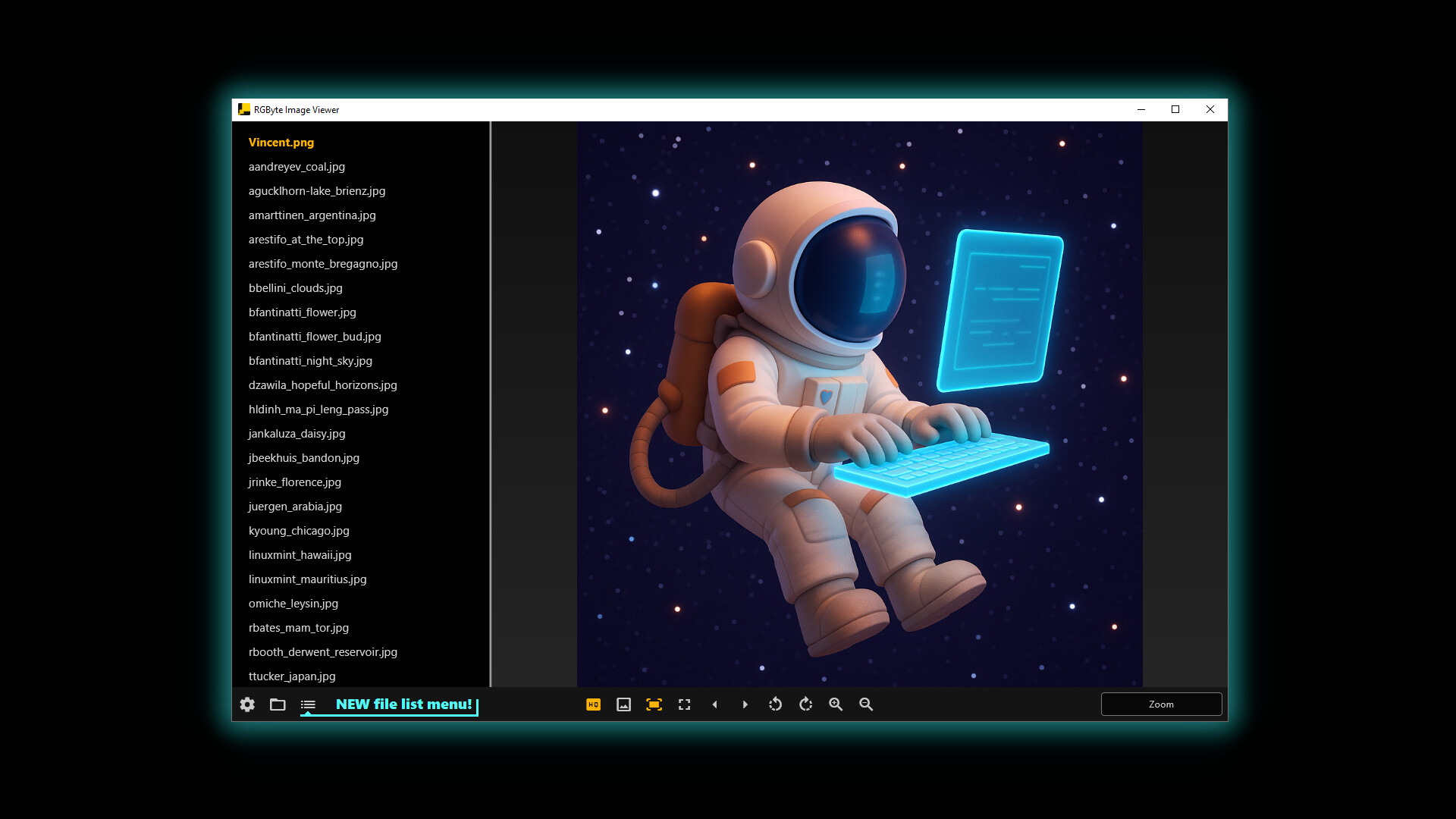Open the settings gear
This screenshot has width=1456, height=819.
pyautogui.click(x=247, y=704)
